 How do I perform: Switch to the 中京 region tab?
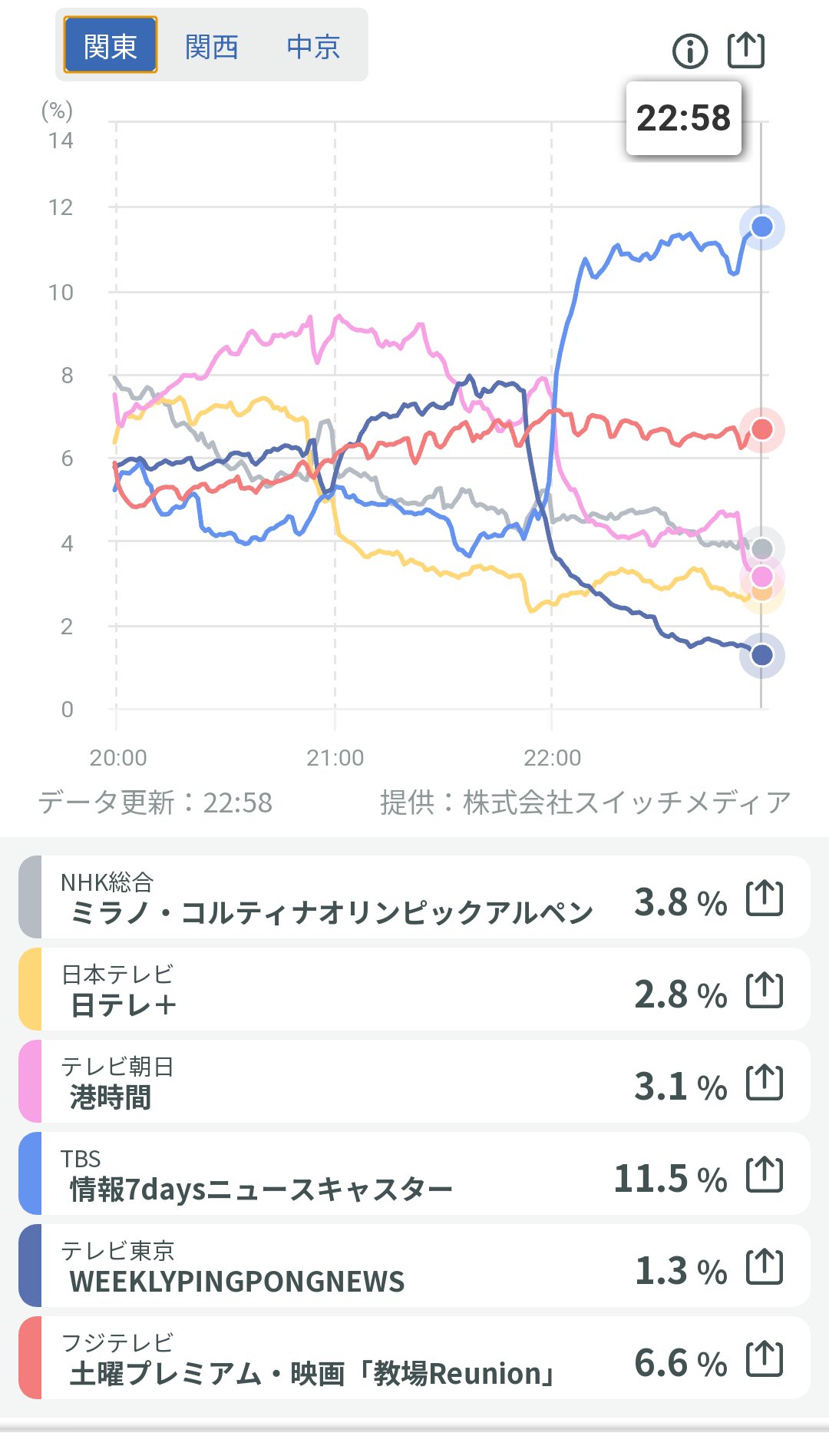[x=313, y=47]
